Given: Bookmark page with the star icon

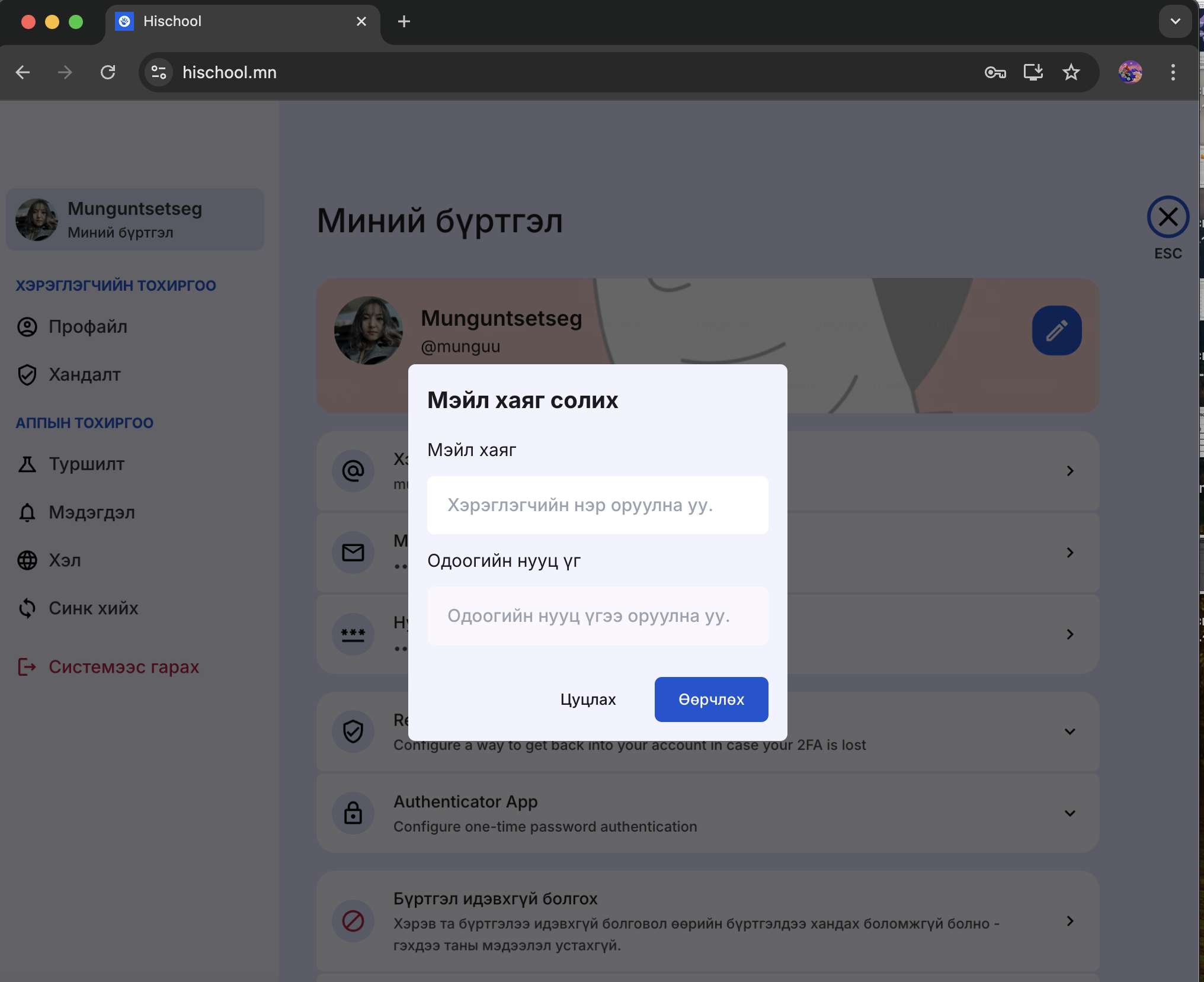Looking at the screenshot, I should pos(1071,72).
